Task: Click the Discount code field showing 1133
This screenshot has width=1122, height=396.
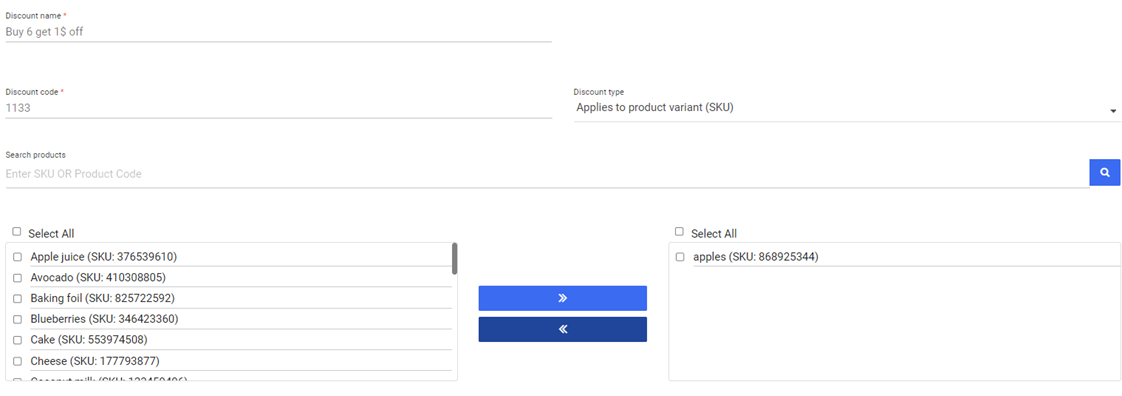Action: (278, 108)
